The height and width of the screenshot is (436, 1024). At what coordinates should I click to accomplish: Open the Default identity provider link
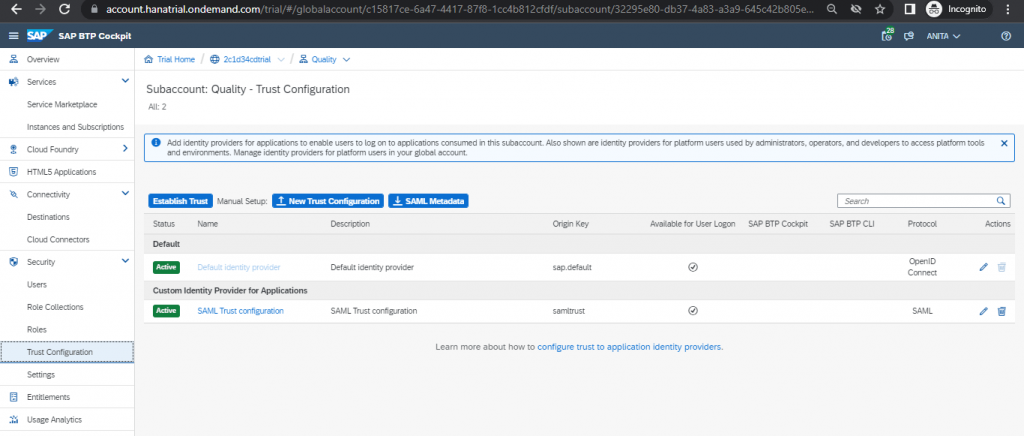pos(239,267)
